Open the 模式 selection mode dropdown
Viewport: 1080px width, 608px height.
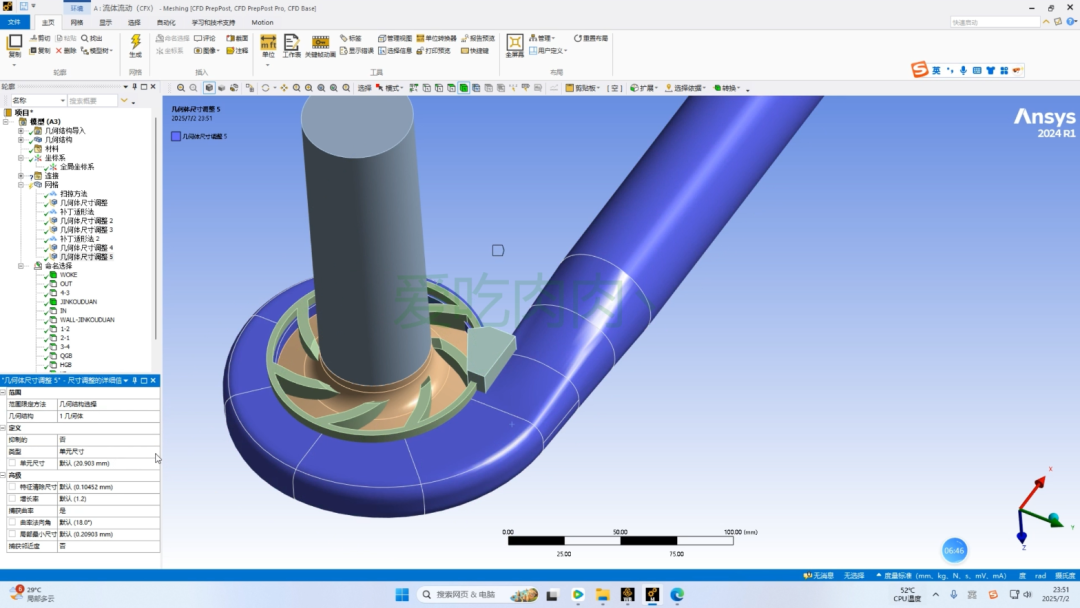click(x=390, y=88)
